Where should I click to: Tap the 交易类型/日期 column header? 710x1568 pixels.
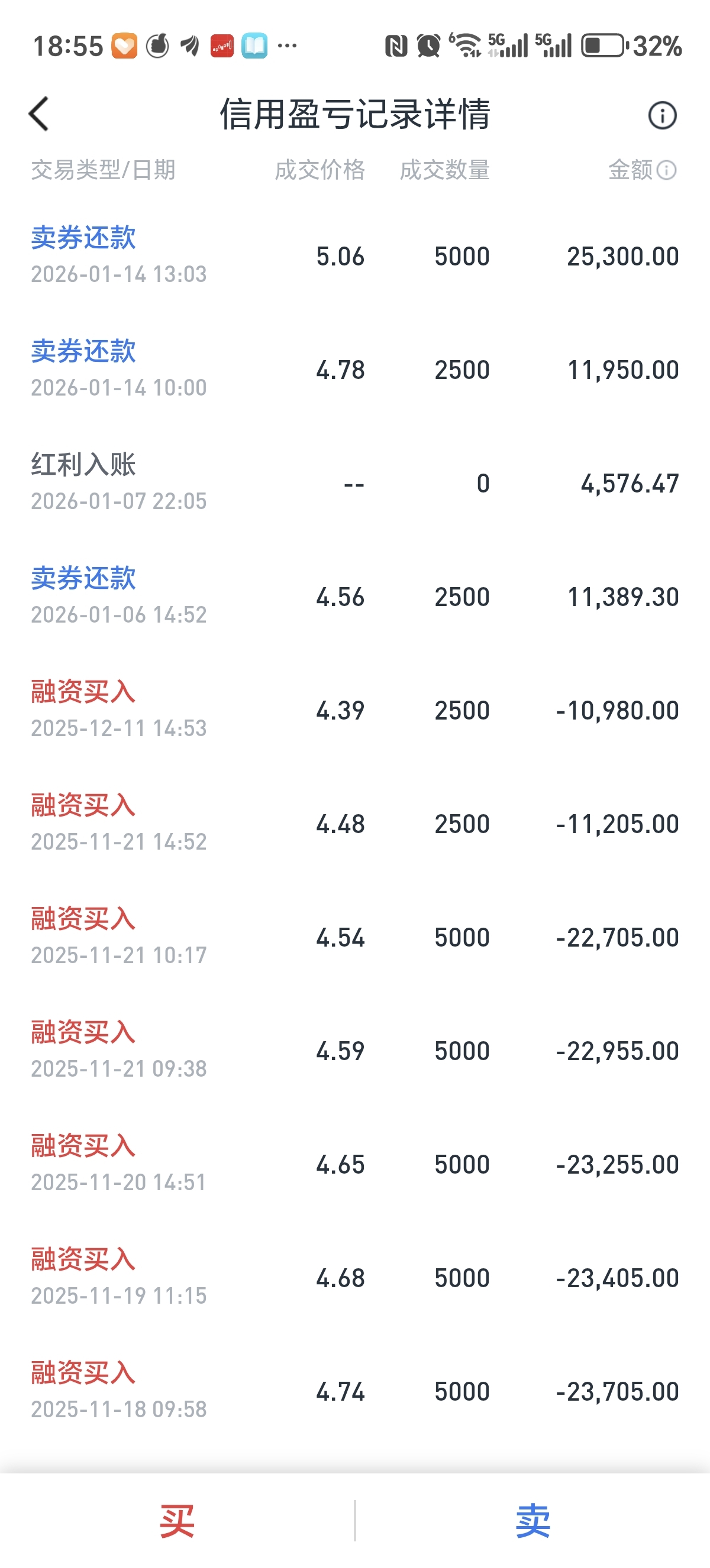click(103, 170)
